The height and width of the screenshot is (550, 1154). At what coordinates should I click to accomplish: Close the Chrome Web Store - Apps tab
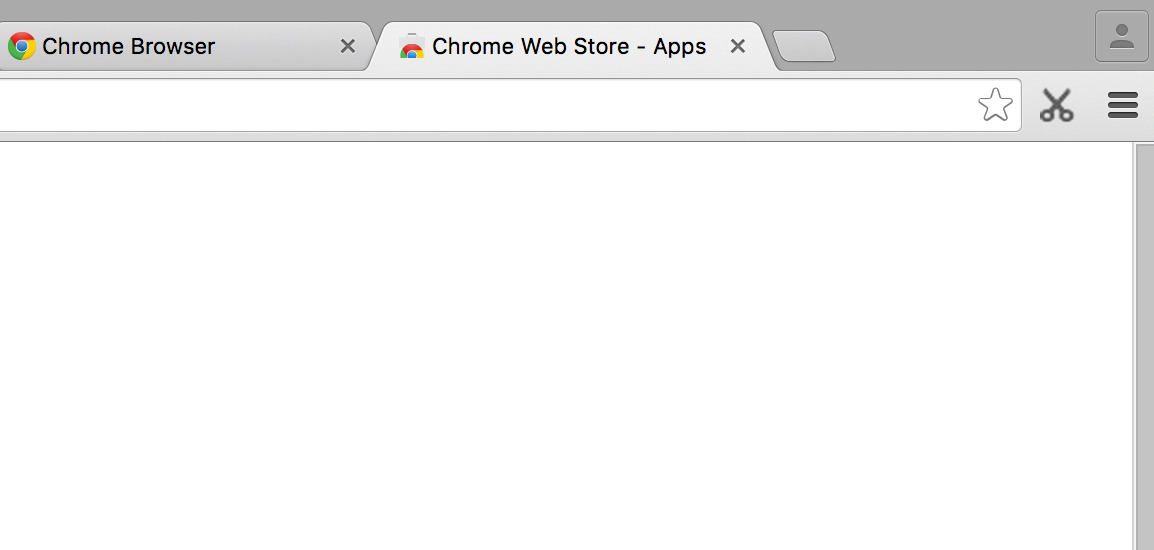coord(738,46)
